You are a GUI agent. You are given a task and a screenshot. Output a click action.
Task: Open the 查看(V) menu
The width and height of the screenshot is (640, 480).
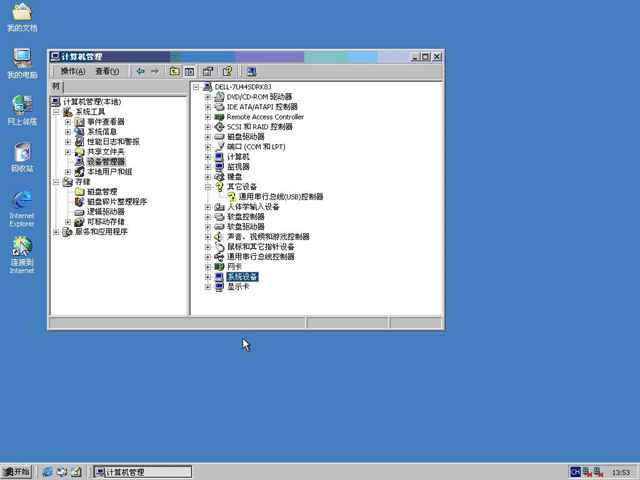tap(107, 71)
